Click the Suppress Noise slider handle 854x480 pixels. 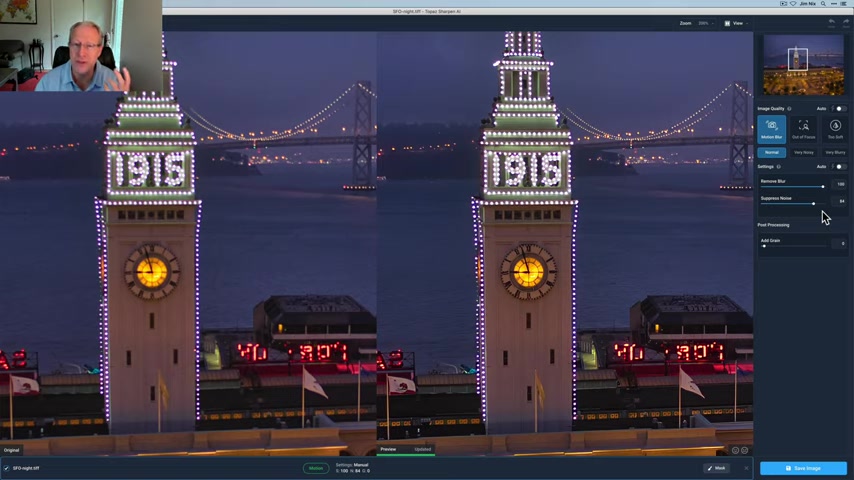(813, 204)
